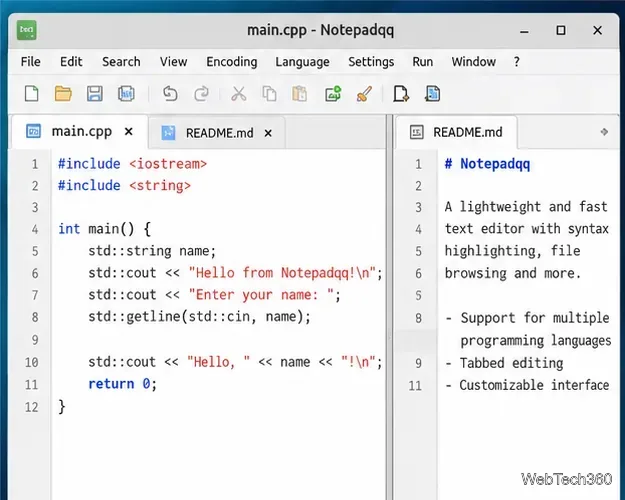The height and width of the screenshot is (500, 625).
Task: Click the '#include <iostream>' line
Action: [x=132, y=164]
